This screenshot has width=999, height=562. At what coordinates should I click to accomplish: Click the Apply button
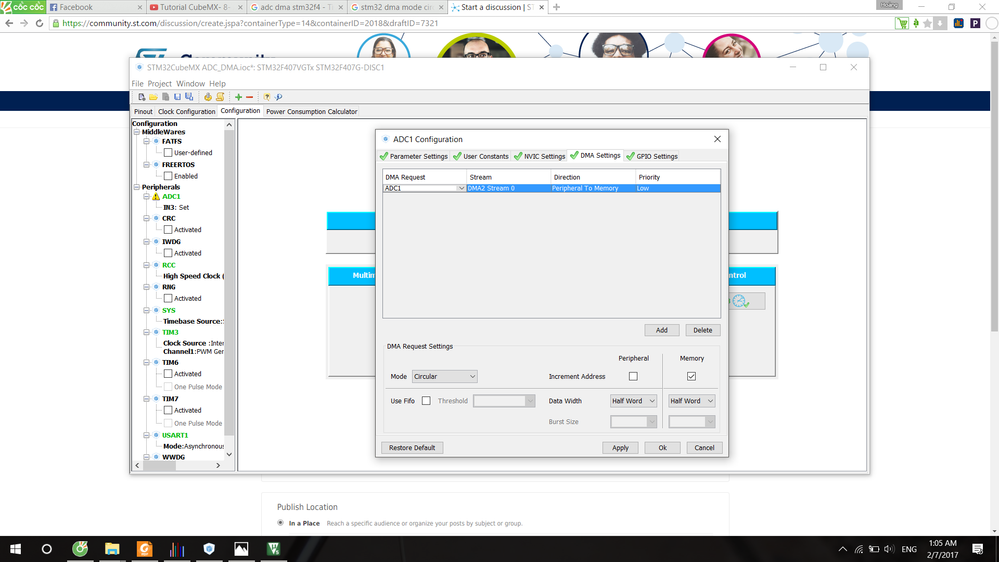[x=620, y=448]
